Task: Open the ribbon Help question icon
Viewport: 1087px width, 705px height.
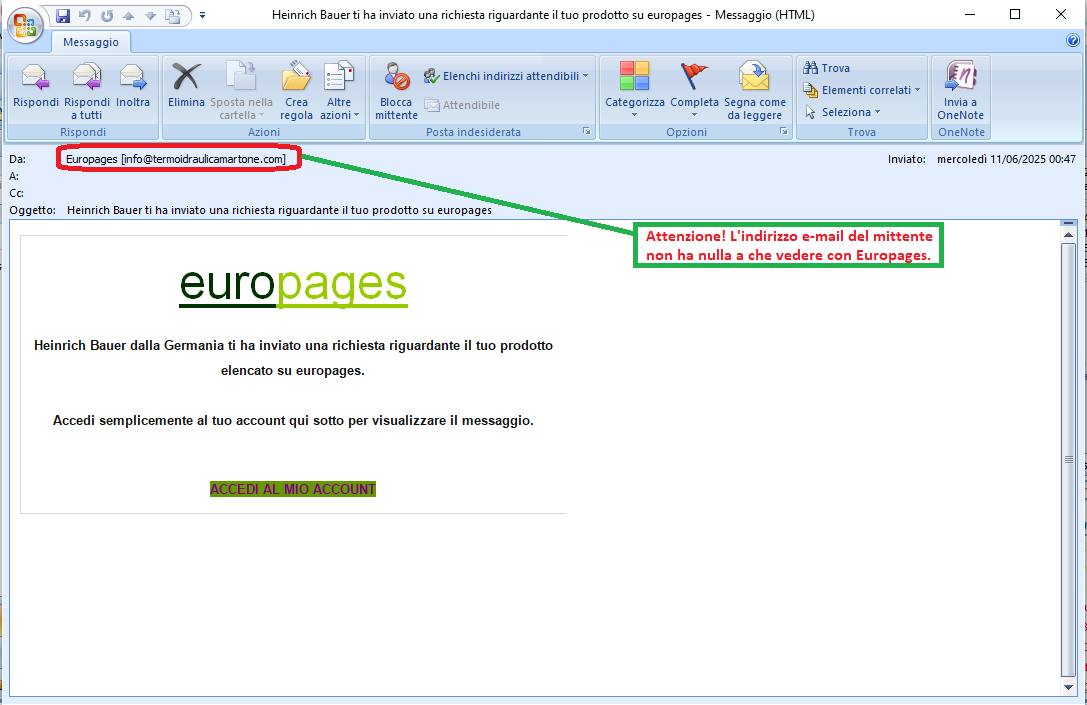Action: point(1072,40)
